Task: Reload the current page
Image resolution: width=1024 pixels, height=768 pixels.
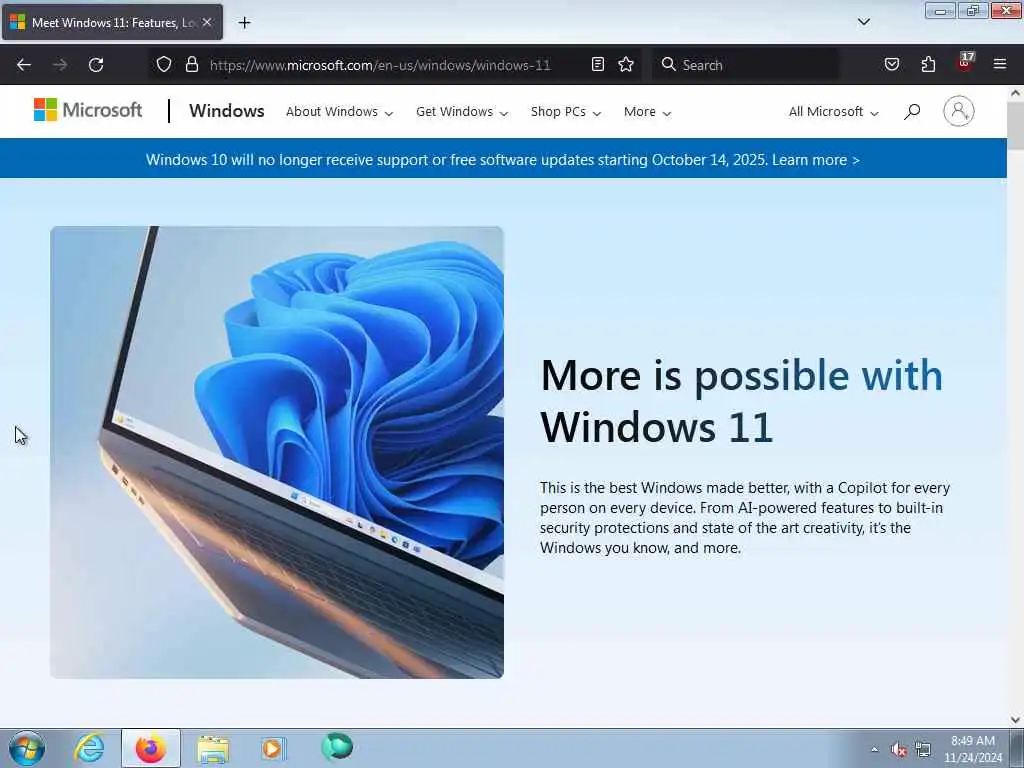Action: tap(96, 65)
